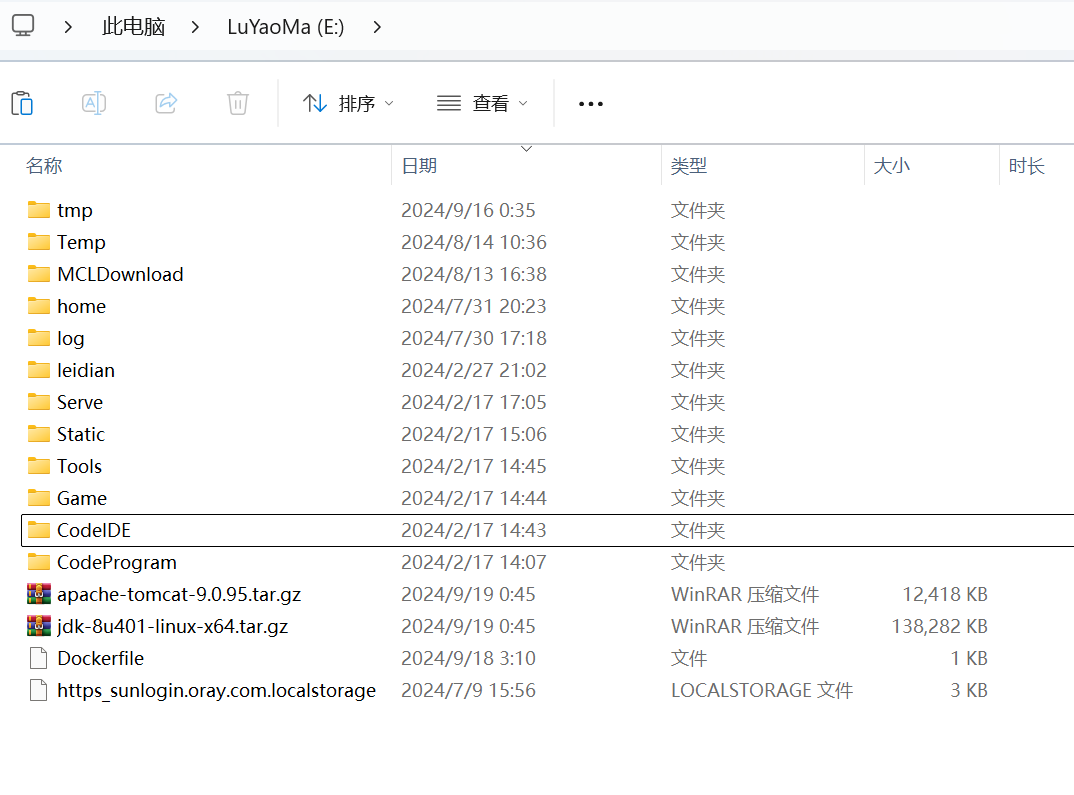Click the localstorage file icon
Screen dimensions: 1074x795
click(39, 690)
